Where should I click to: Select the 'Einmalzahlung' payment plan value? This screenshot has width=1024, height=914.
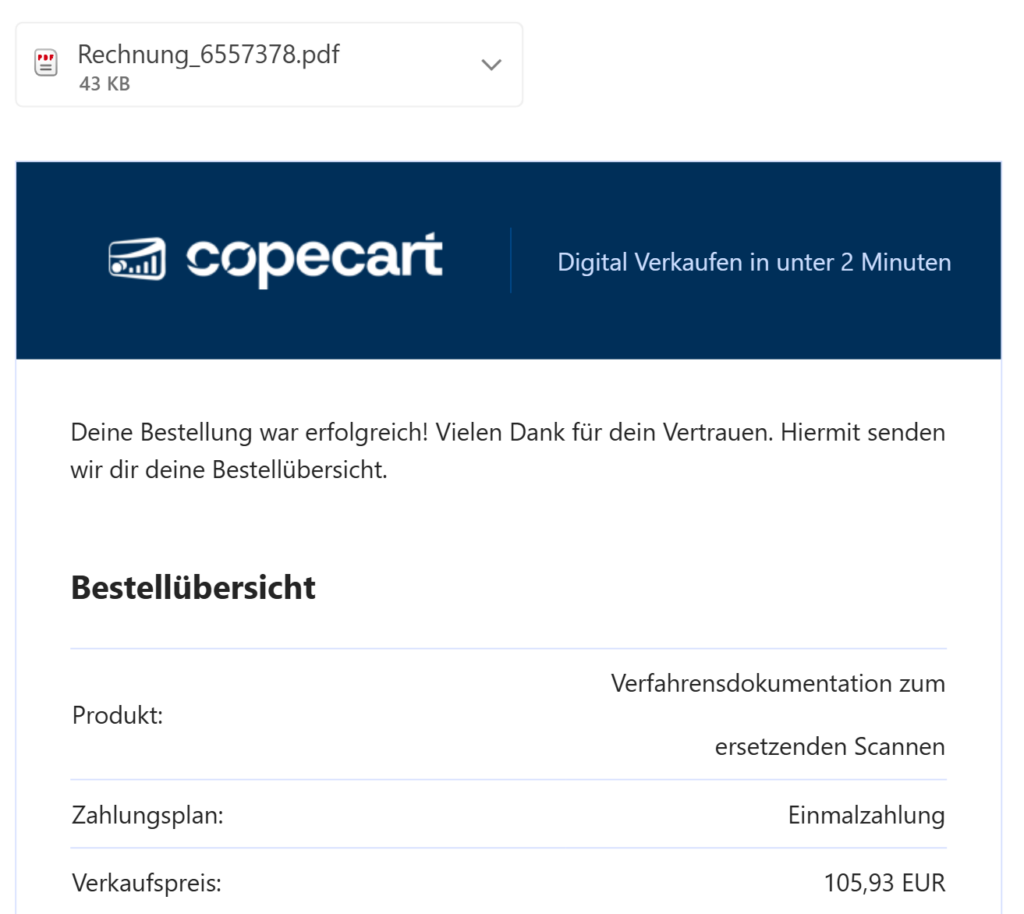point(866,815)
